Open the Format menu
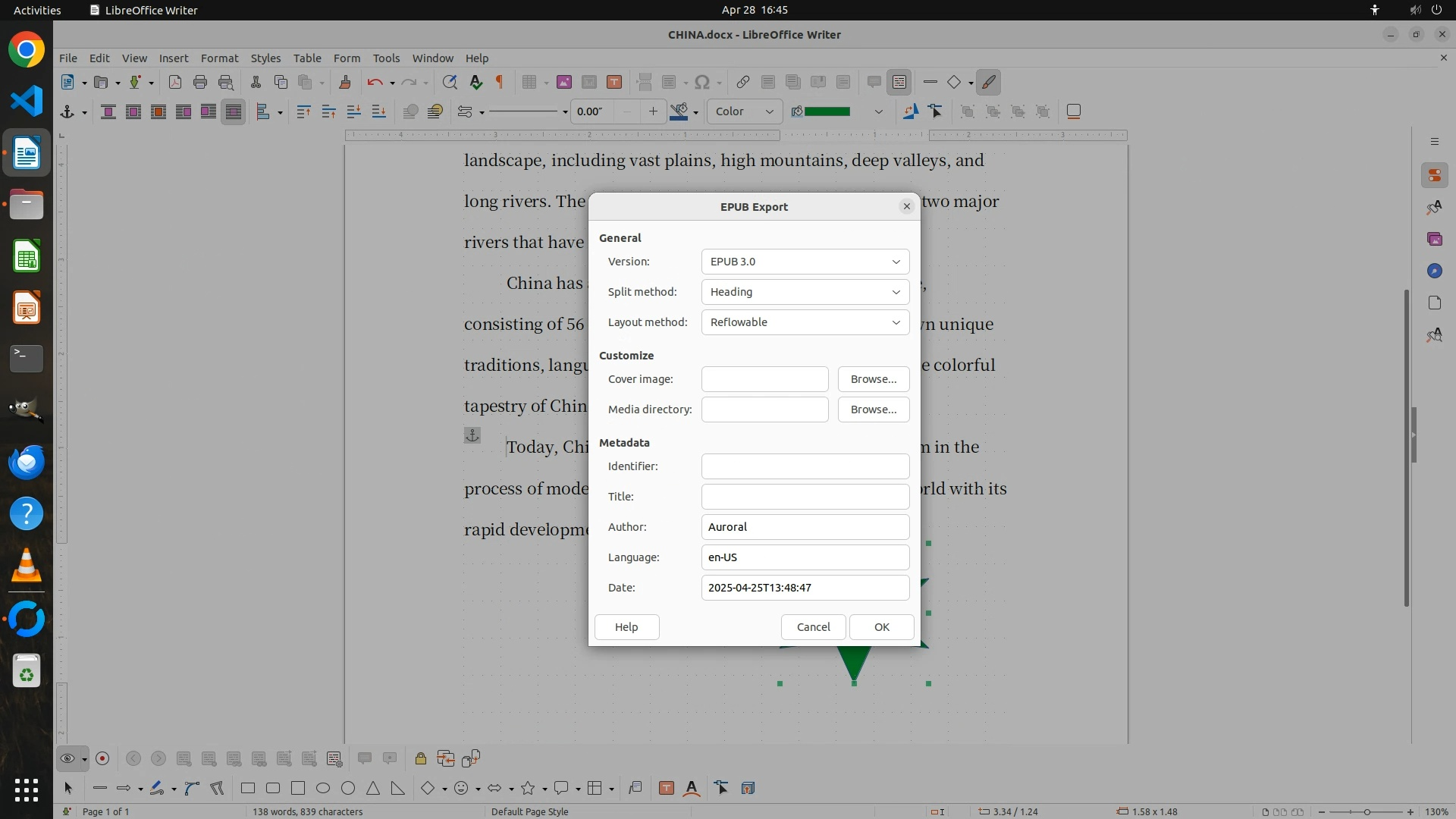The width and height of the screenshot is (1456, 819). click(219, 58)
